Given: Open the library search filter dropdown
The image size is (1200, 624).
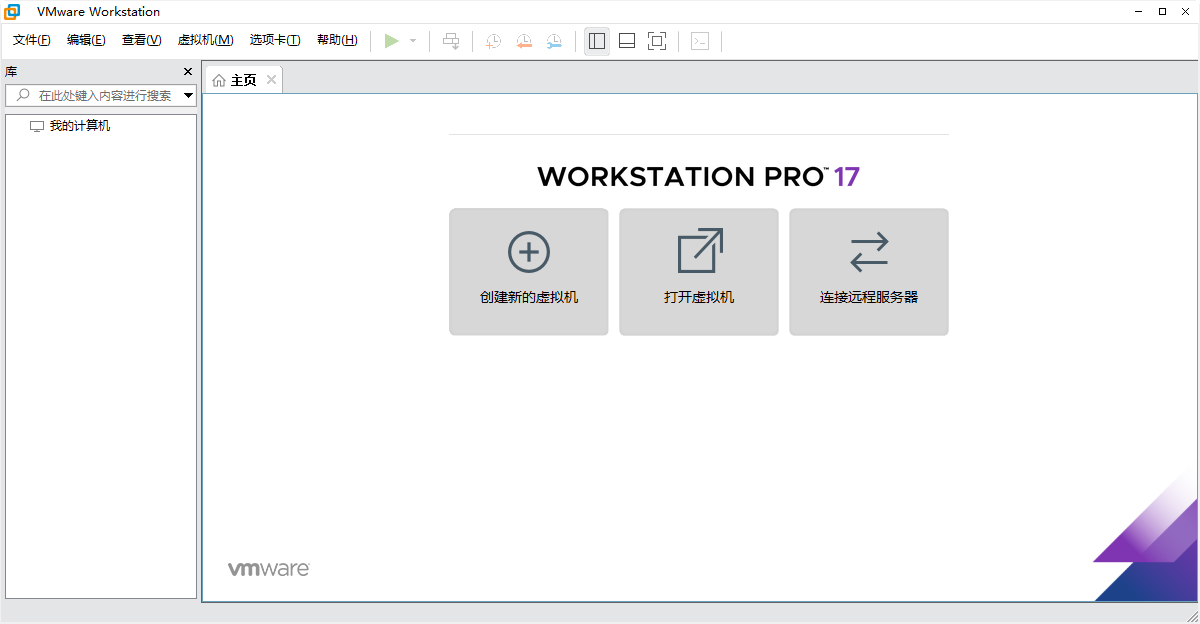Looking at the screenshot, I should (x=188, y=96).
